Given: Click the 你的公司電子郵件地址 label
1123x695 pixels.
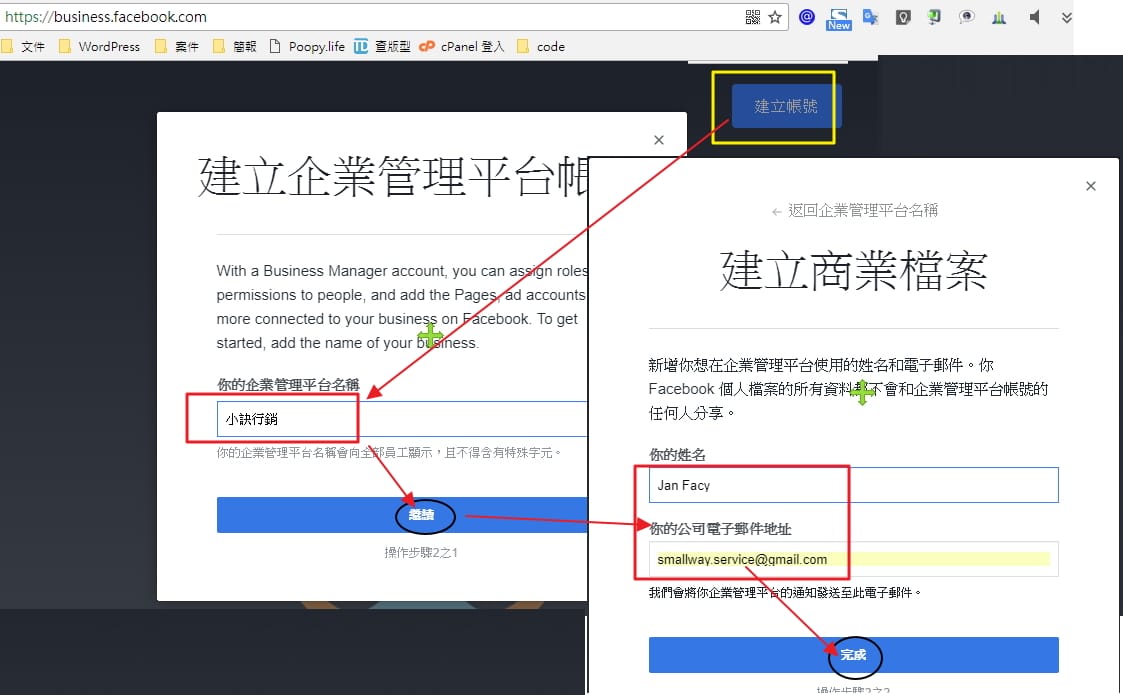Looking at the screenshot, I should 720,529.
